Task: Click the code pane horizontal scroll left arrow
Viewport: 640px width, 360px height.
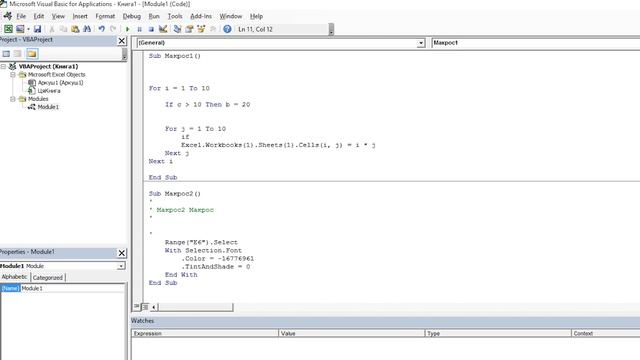Action: click(154, 307)
